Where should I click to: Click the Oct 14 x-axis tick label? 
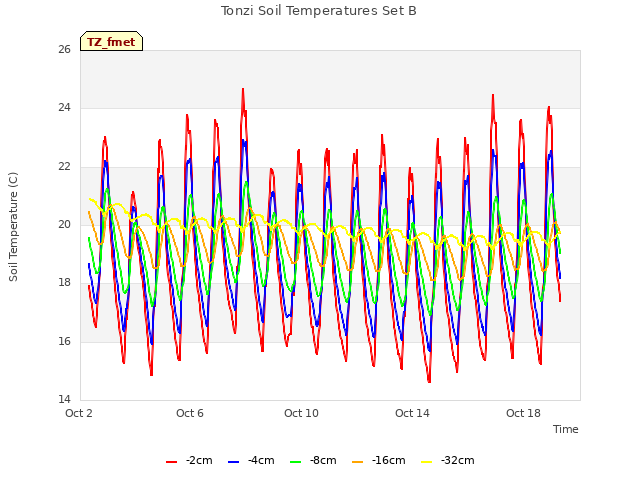point(412,413)
